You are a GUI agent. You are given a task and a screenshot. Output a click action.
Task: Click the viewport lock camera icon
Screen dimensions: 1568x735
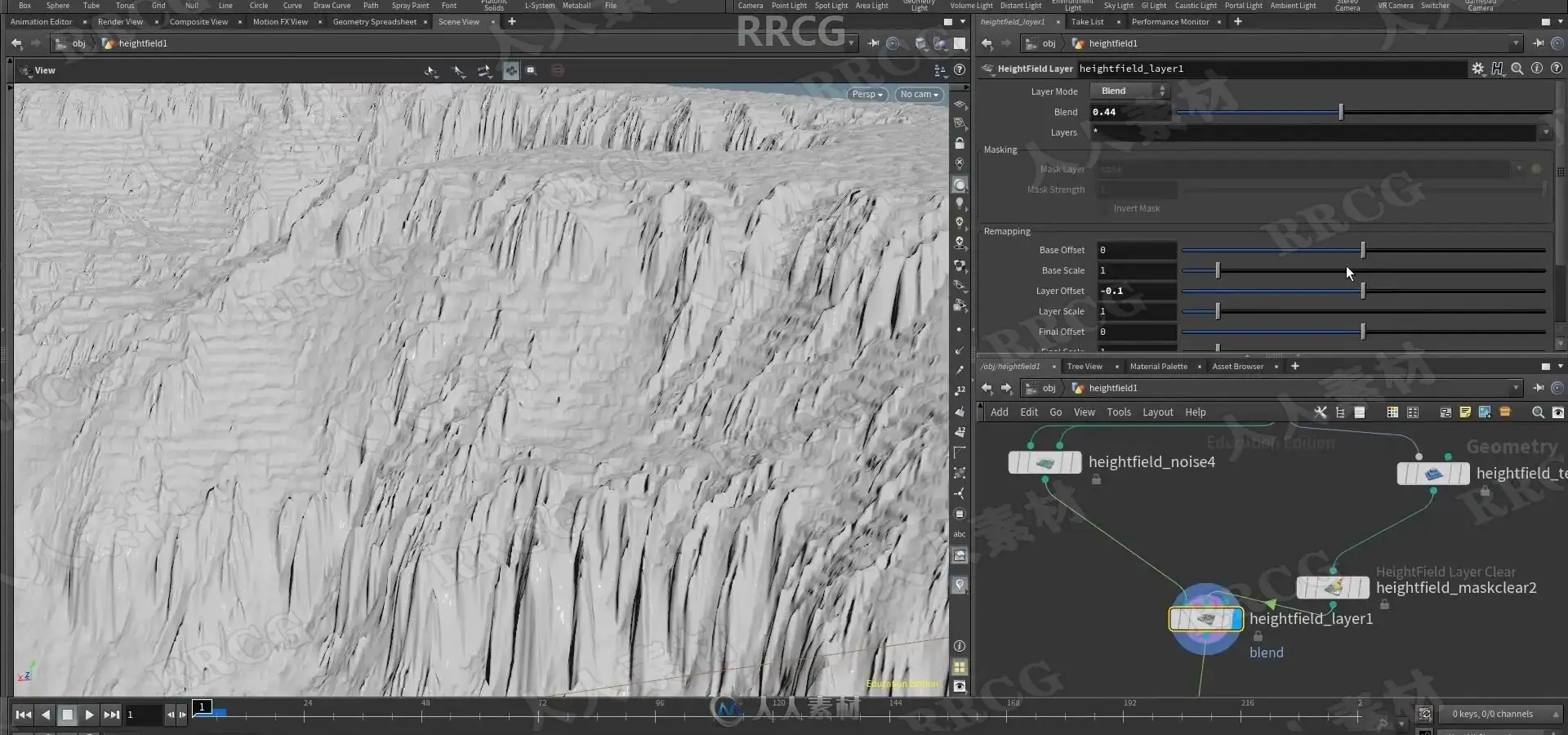click(960, 143)
